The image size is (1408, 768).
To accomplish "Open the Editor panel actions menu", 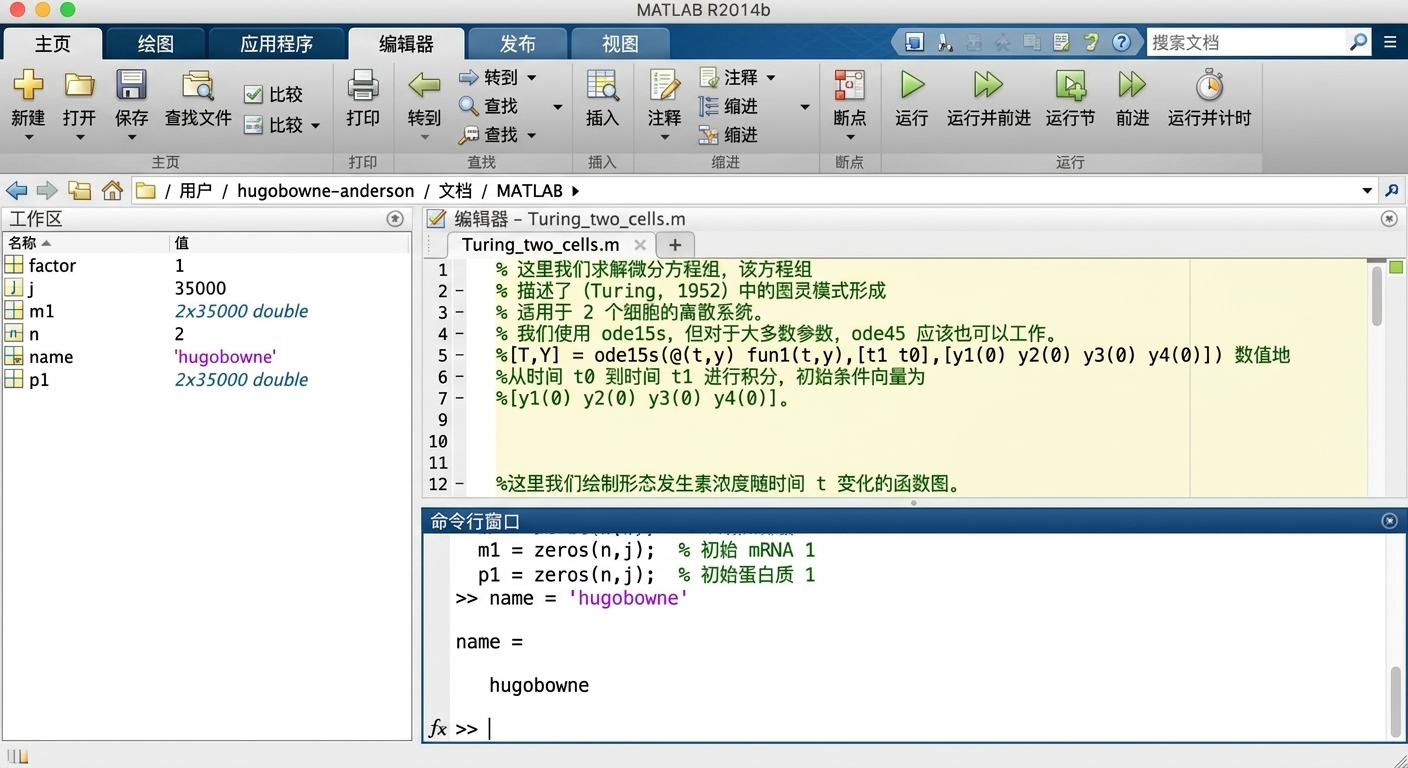I will (x=1389, y=219).
